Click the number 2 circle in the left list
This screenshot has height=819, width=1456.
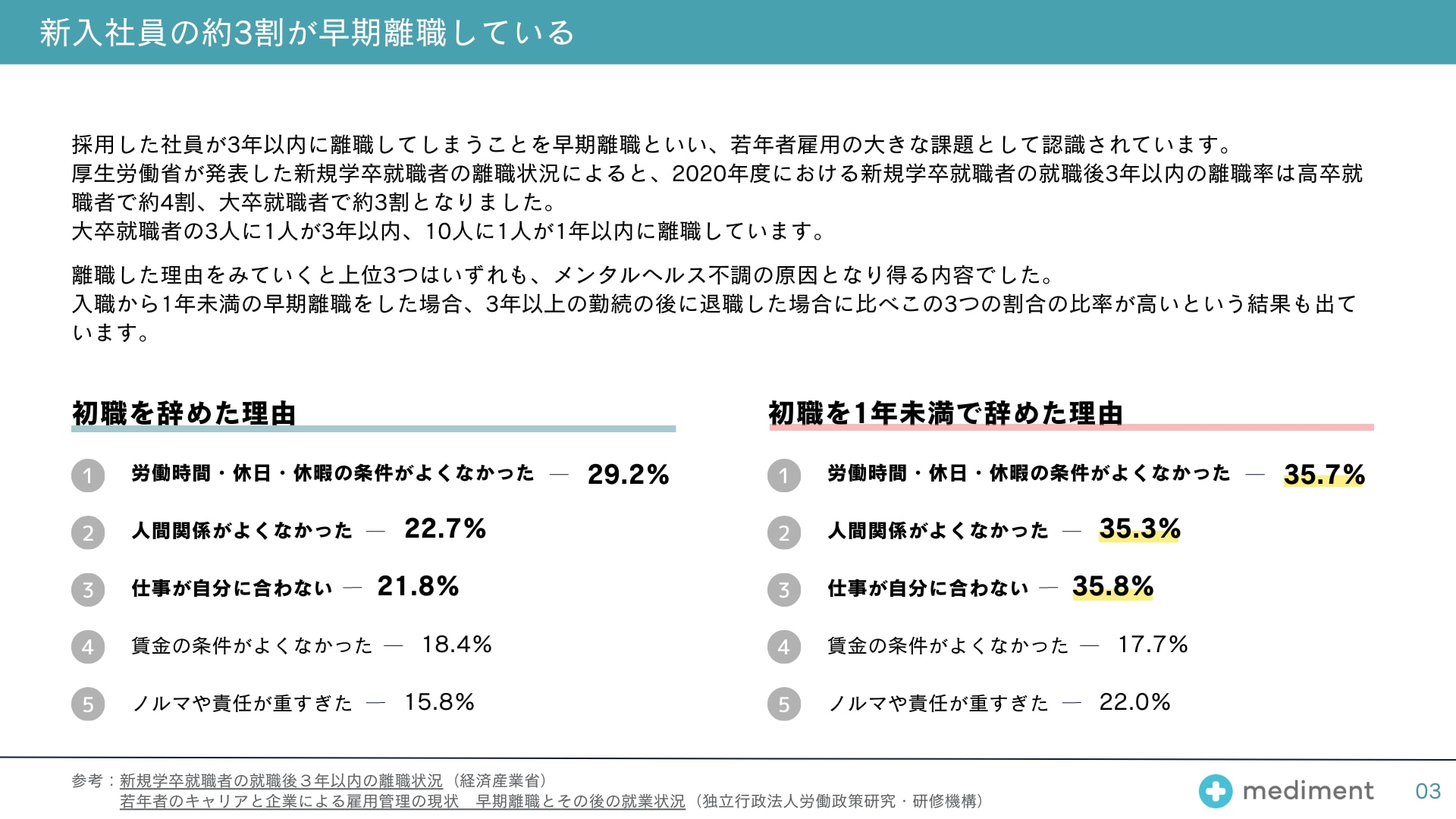88,532
